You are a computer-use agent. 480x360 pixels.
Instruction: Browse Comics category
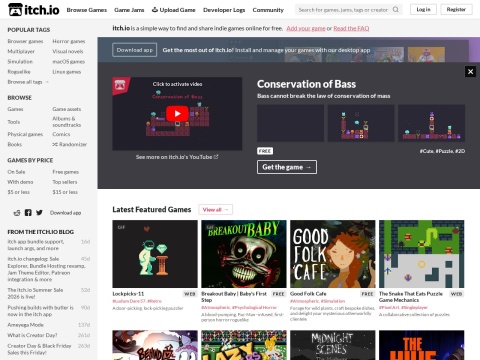[x=61, y=134]
